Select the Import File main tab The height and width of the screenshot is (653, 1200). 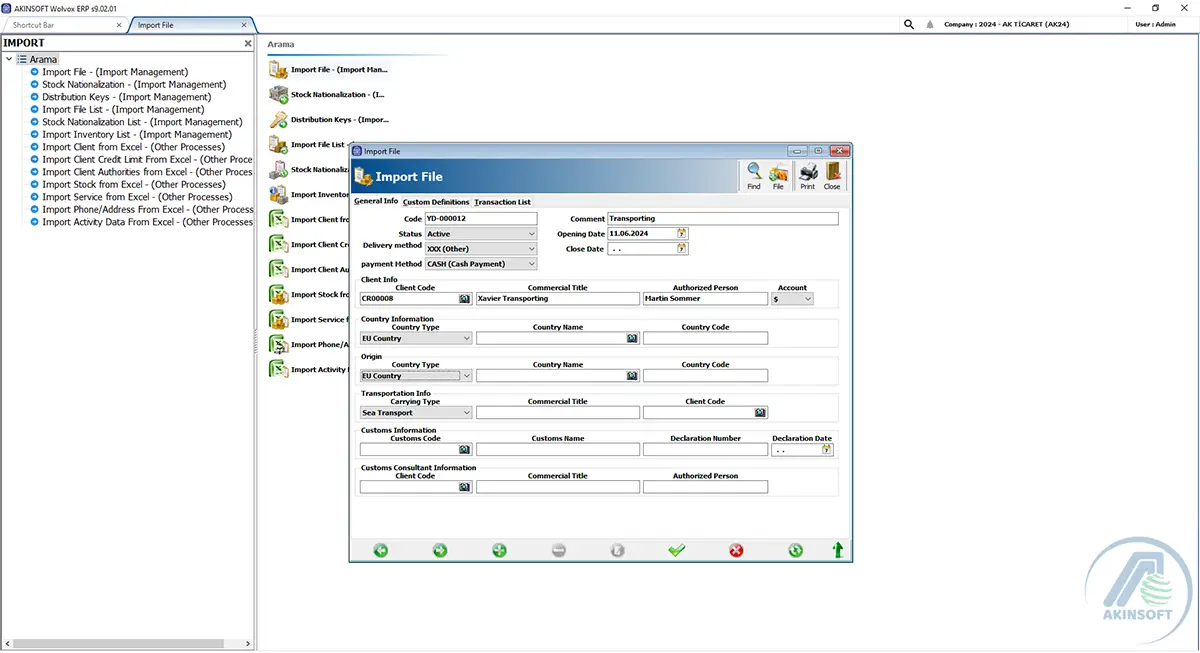[x=192, y=25]
